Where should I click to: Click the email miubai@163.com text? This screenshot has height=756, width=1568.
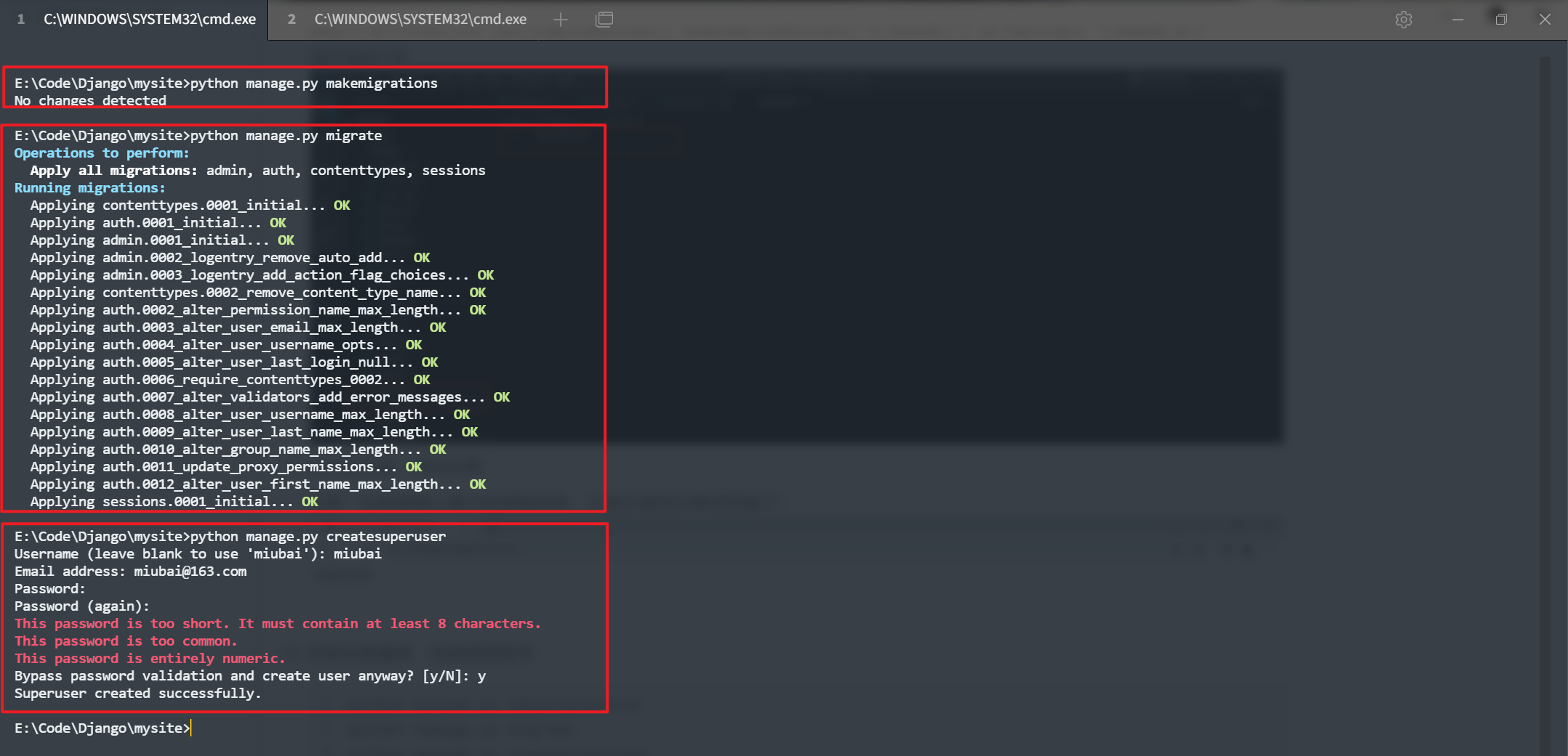[x=190, y=572]
